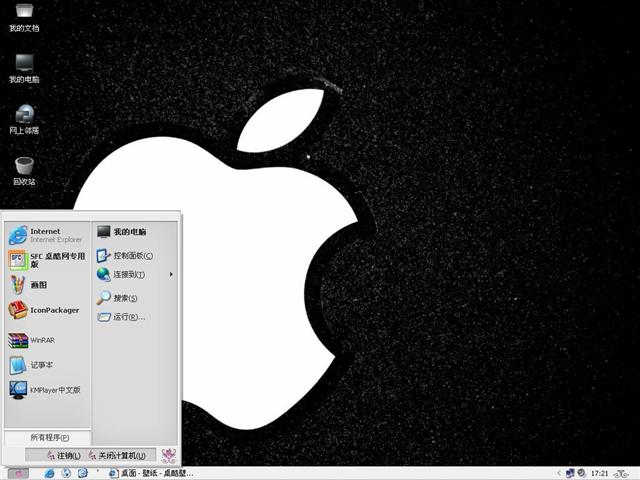640x480 pixels.
Task: Click 我的文档 desktop icon
Action: pyautogui.click(x=24, y=14)
